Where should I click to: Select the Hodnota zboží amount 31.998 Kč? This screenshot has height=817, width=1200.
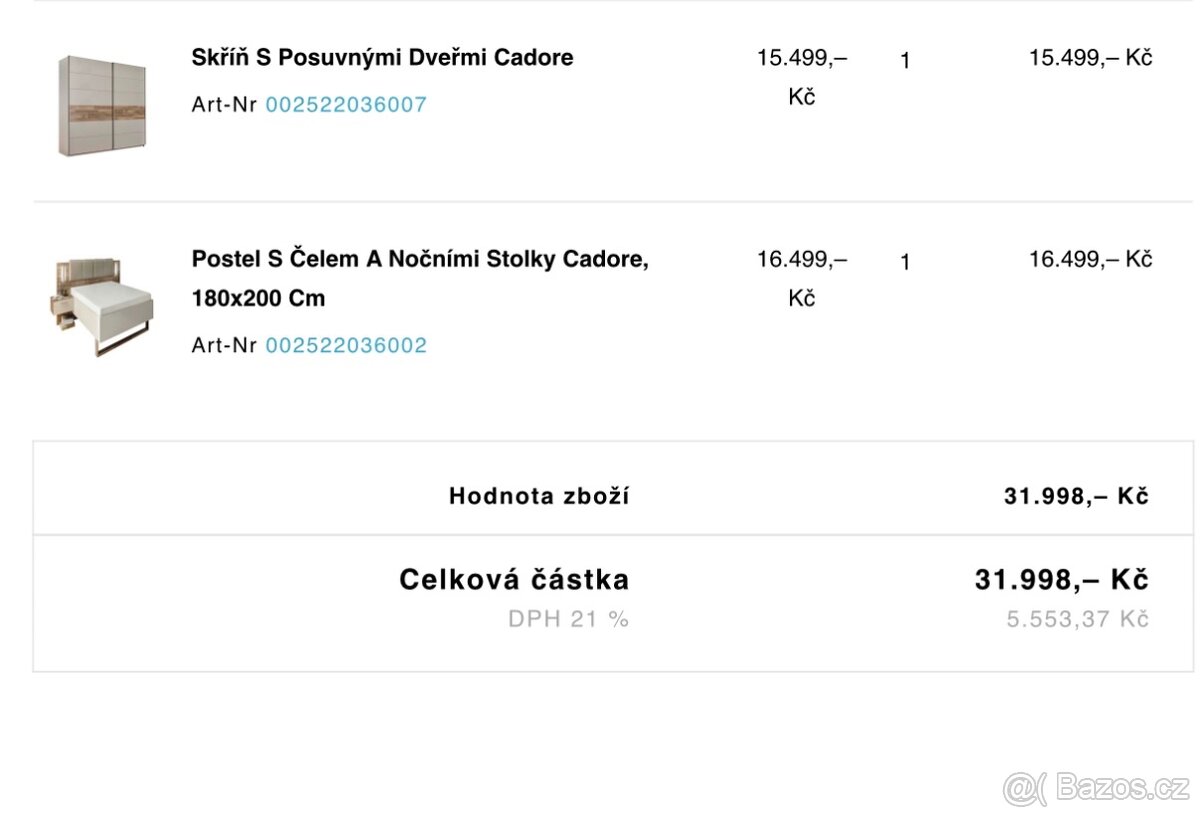pyautogui.click(x=1076, y=496)
